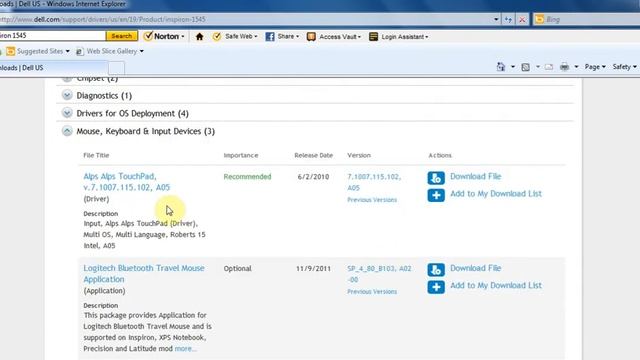Open the Access Vault menu
This screenshot has width=640, height=360.
pos(340,37)
